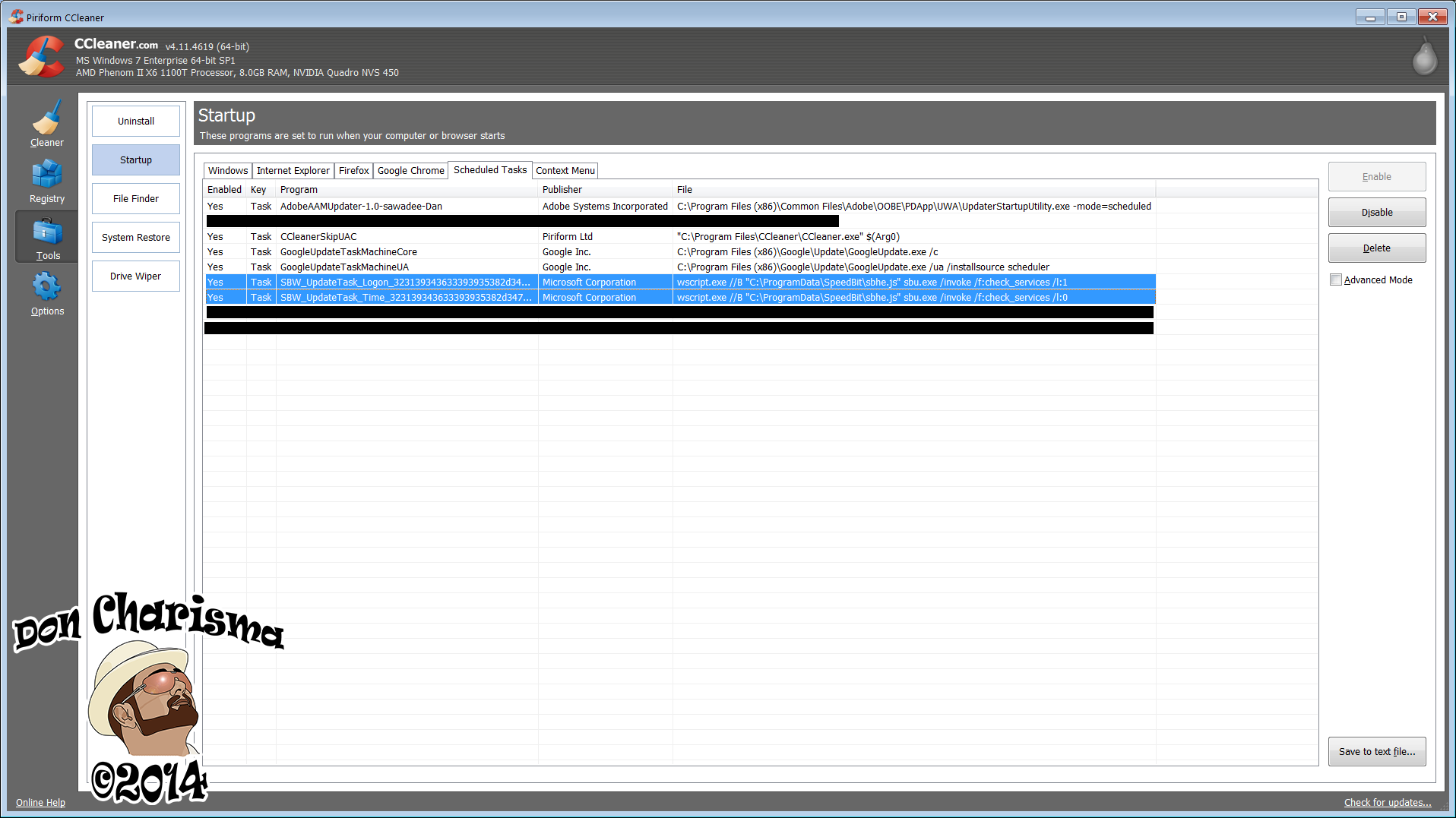Delete the selected startup entries
This screenshot has width=1456, height=818.
1376,248
